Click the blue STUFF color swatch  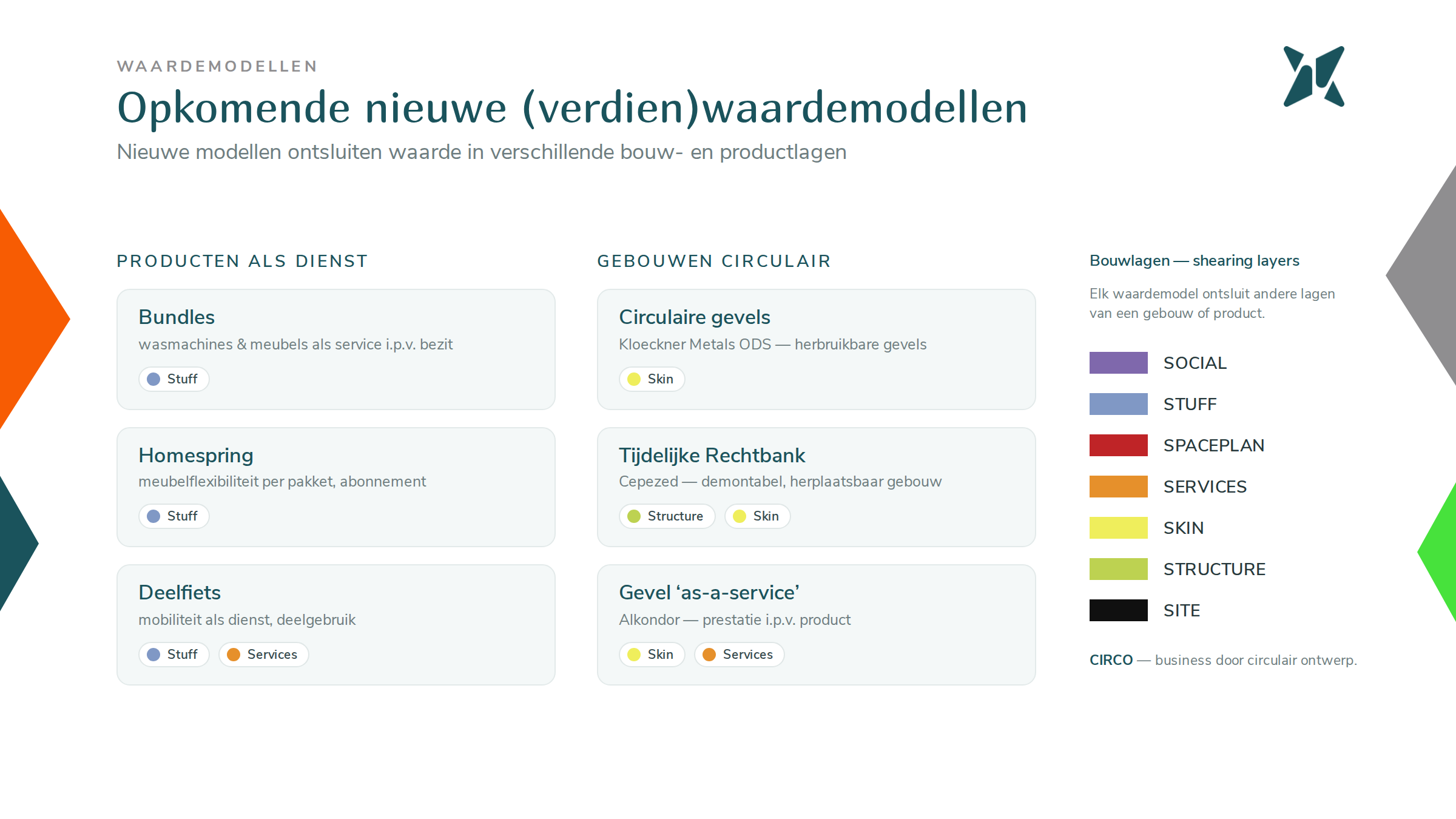pos(1119,404)
